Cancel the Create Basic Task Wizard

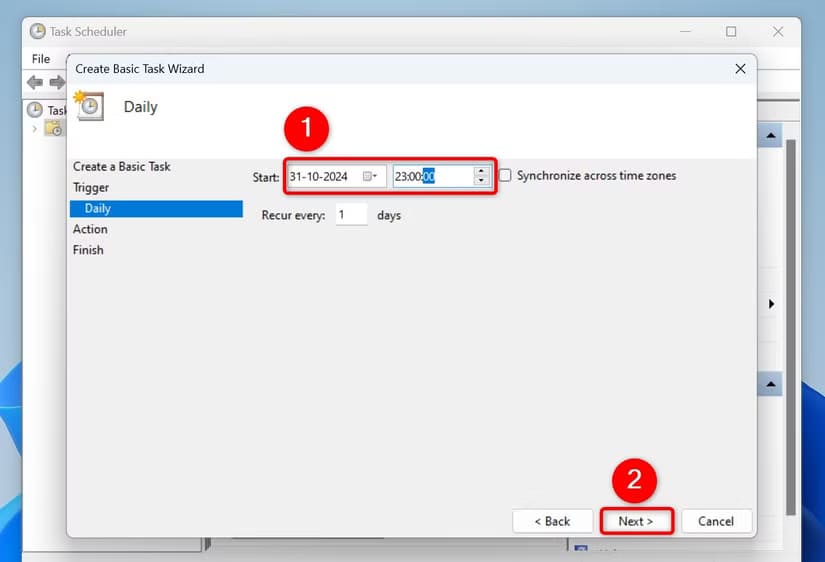pyautogui.click(x=716, y=521)
